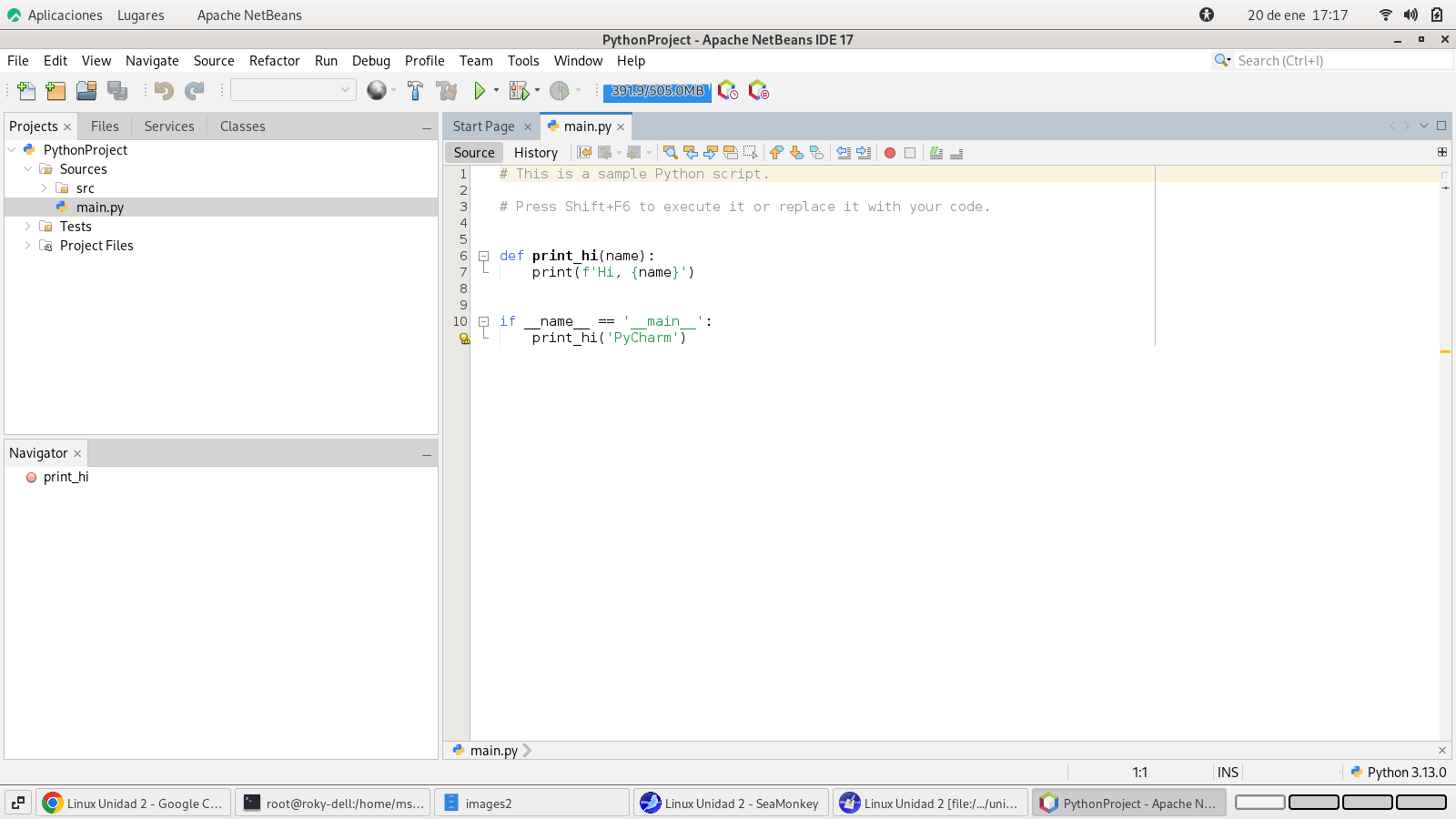This screenshot has width=1456, height=819.
Task: Collapse the print_hi function code fold
Action: (x=484, y=257)
